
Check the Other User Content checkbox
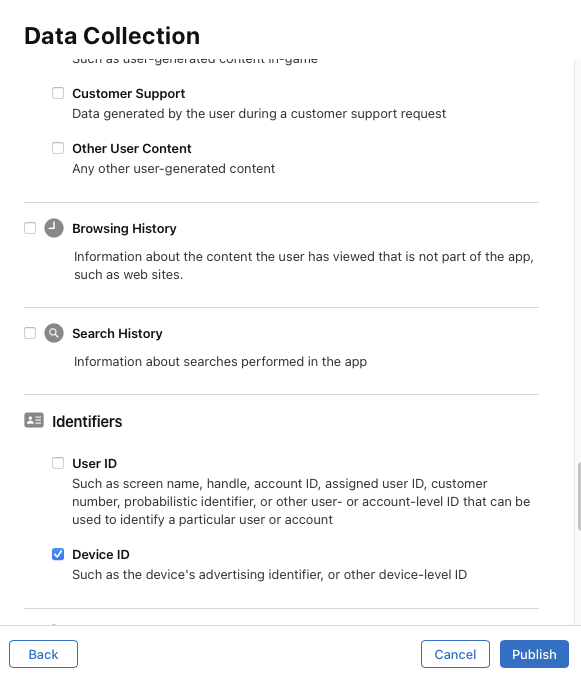click(58, 148)
